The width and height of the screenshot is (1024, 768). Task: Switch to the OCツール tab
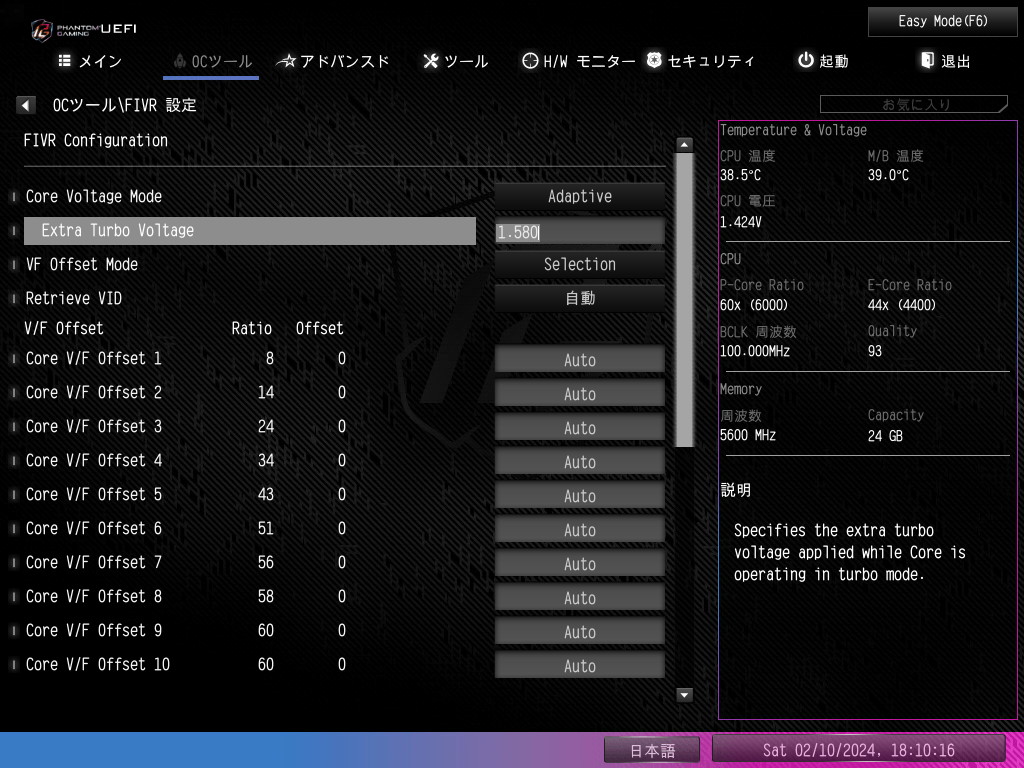coord(212,61)
